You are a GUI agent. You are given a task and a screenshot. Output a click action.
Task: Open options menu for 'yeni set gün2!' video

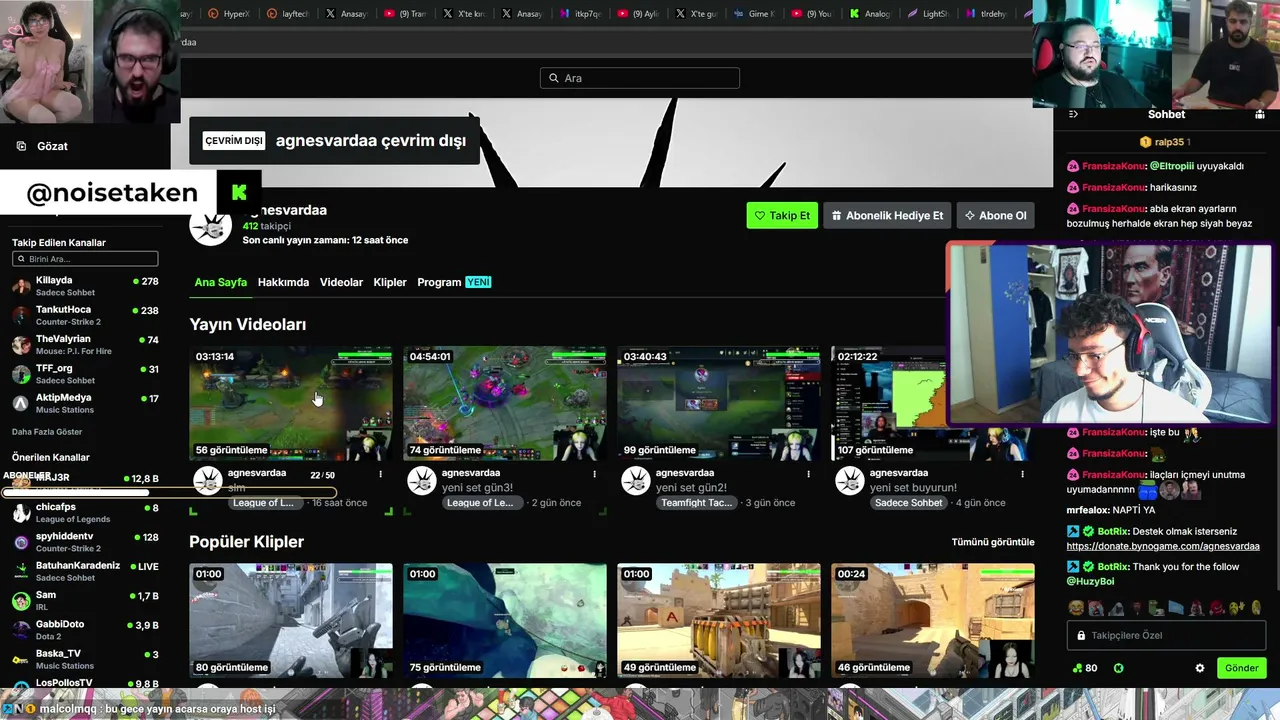click(x=808, y=474)
